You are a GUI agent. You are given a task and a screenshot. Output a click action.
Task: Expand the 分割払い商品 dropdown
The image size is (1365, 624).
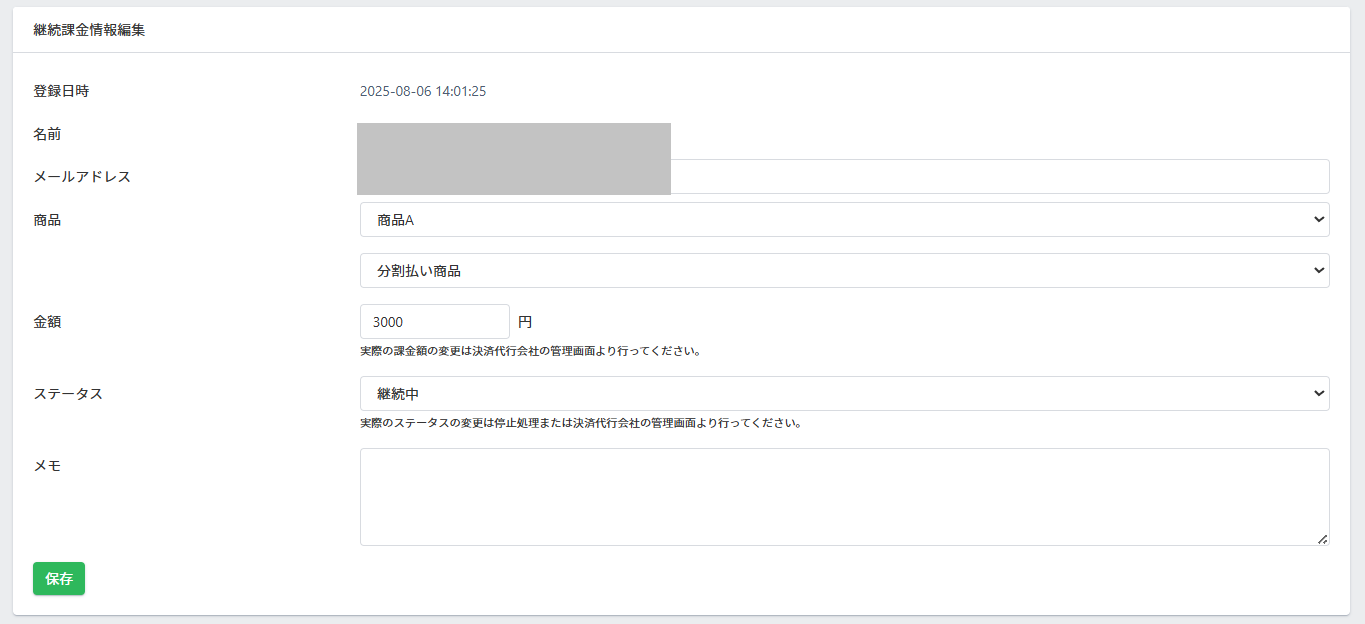coord(843,271)
